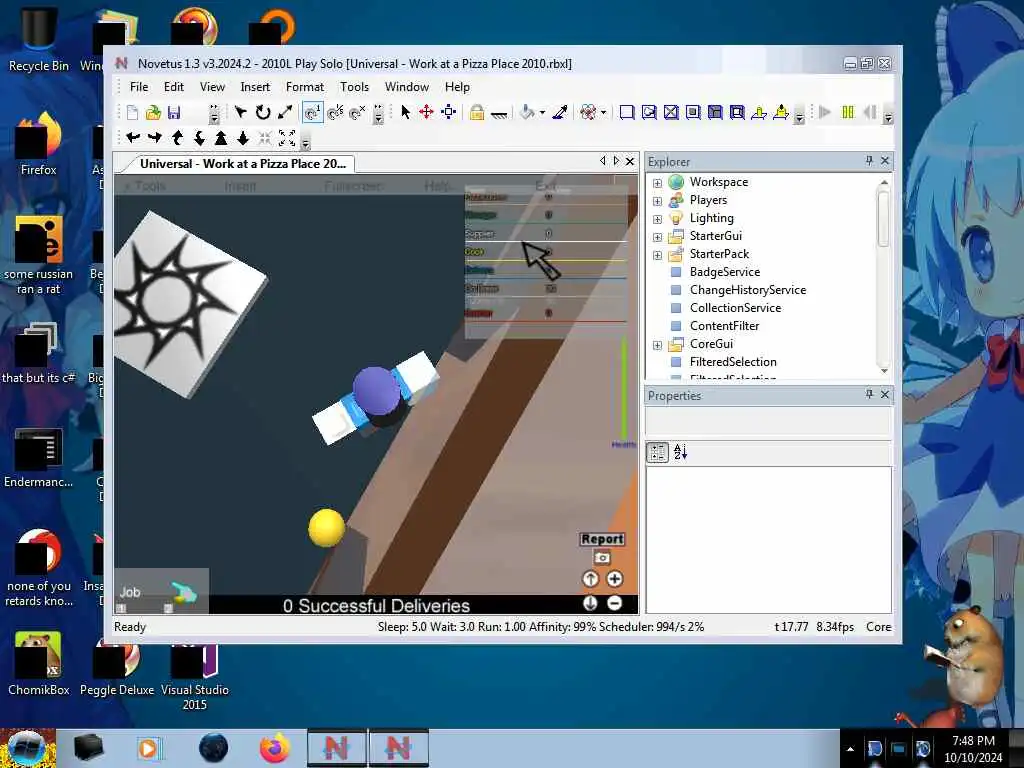Pan the camera left with the left arrow
Image resolution: width=1024 pixels, height=768 pixels.
[x=133, y=137]
